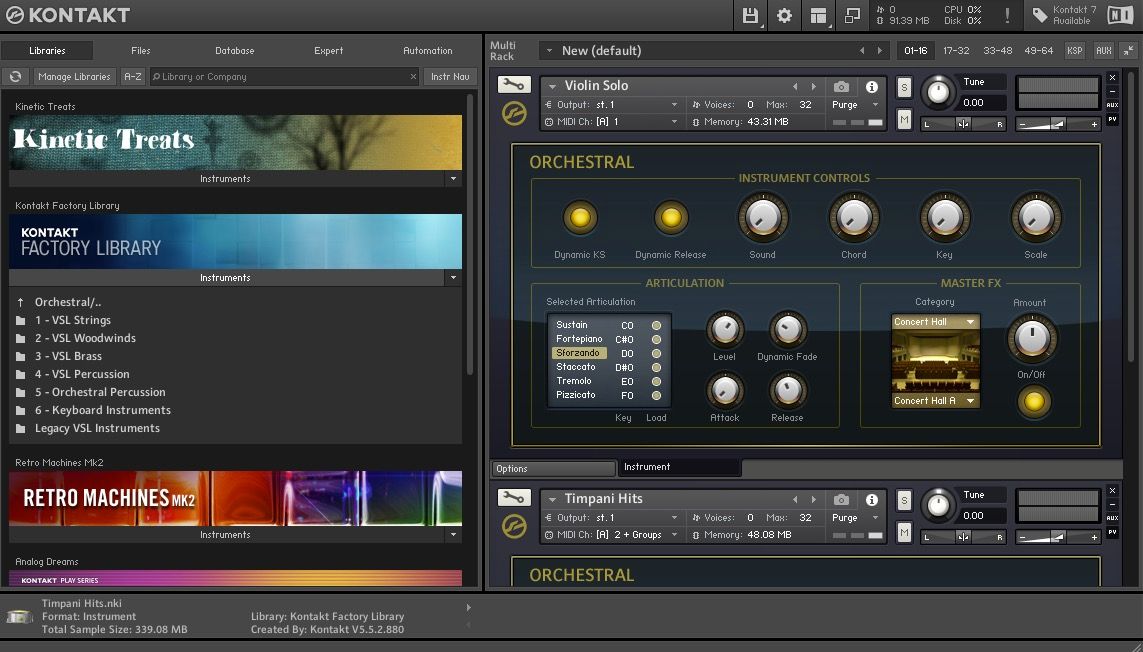
Task: Toggle the Dynamic KS button
Action: point(580,218)
